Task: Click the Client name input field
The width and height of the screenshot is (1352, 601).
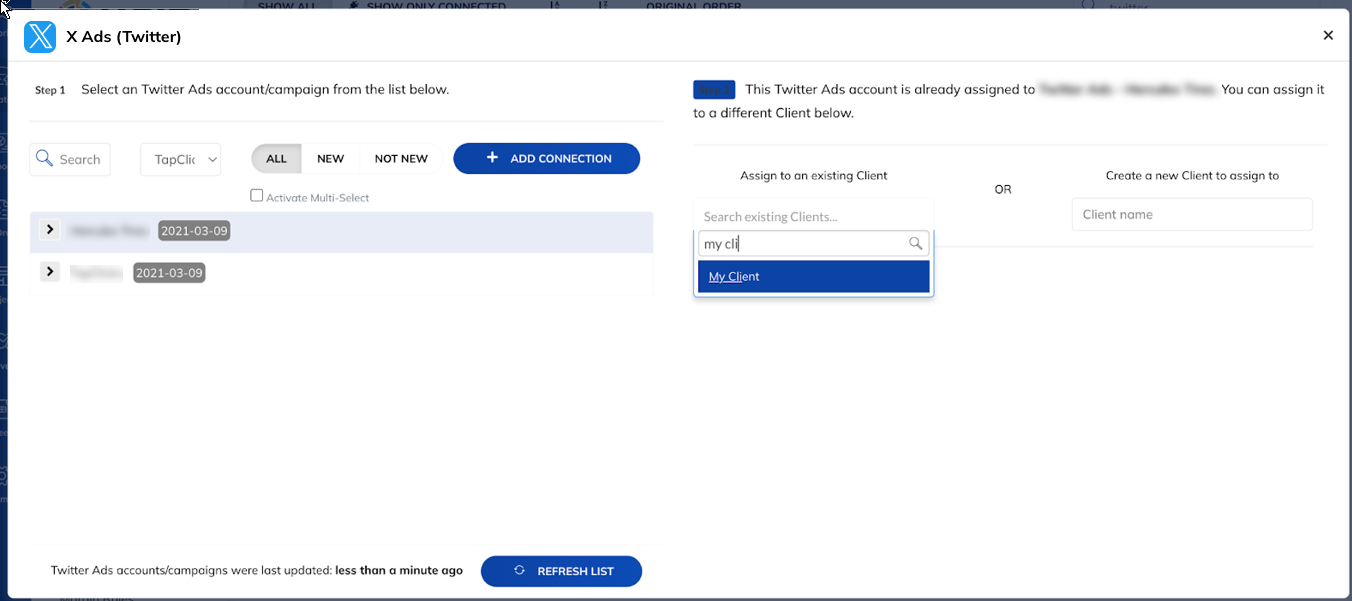Action: pyautogui.click(x=1192, y=214)
